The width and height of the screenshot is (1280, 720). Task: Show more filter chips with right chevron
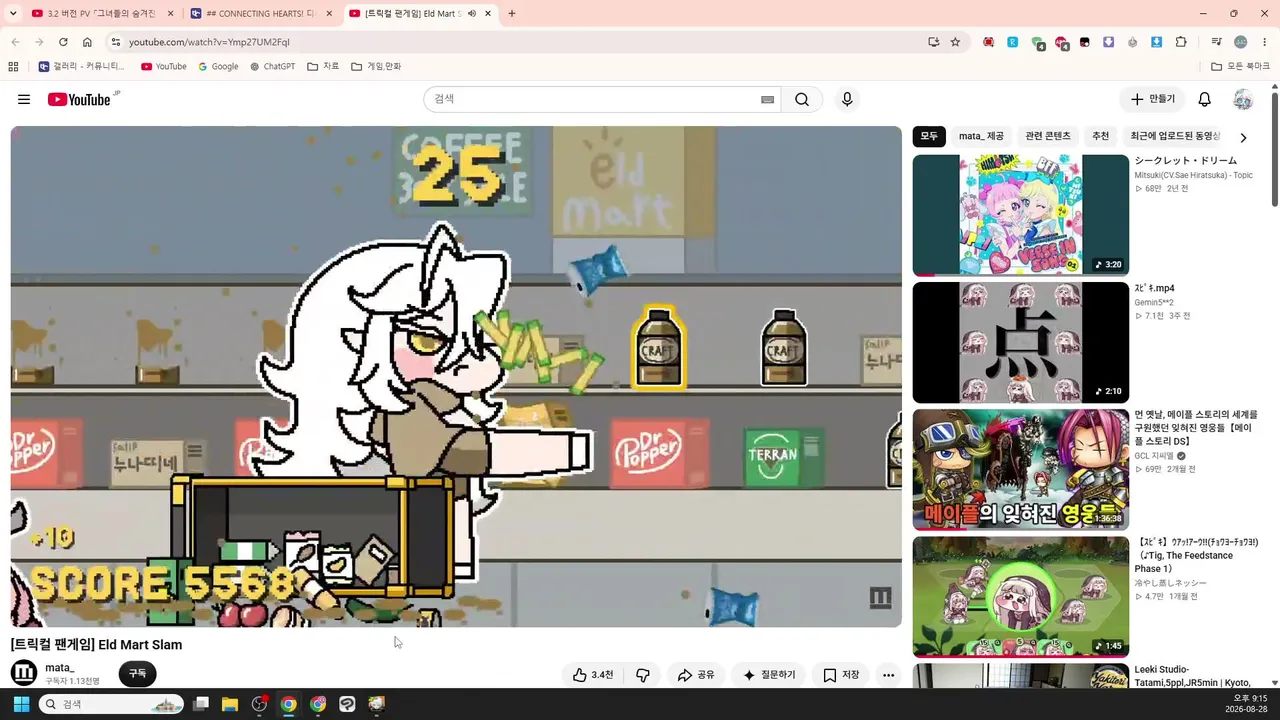[1243, 138]
